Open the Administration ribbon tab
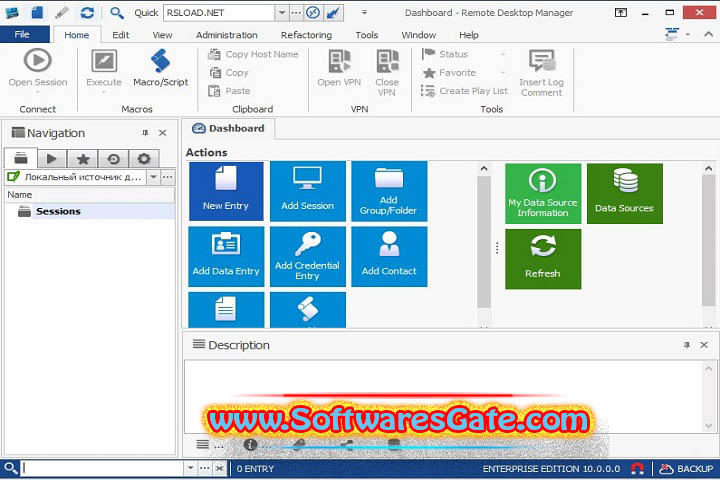 pyautogui.click(x=226, y=35)
